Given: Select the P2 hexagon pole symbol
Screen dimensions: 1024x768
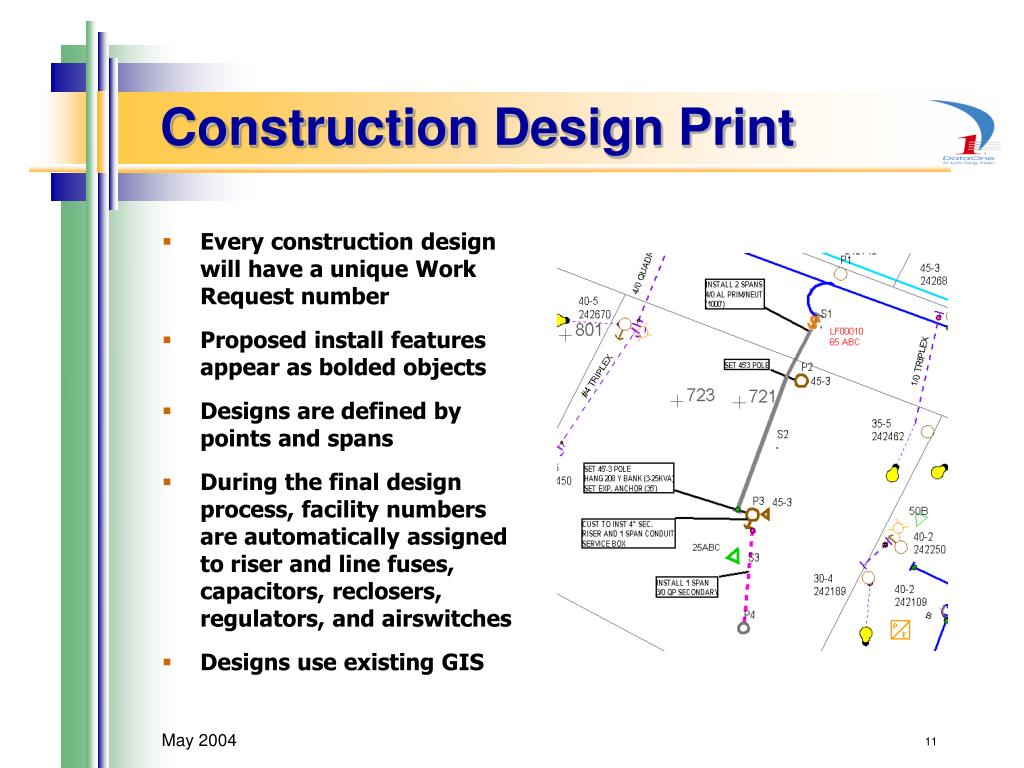Looking at the screenshot, I should (801, 381).
